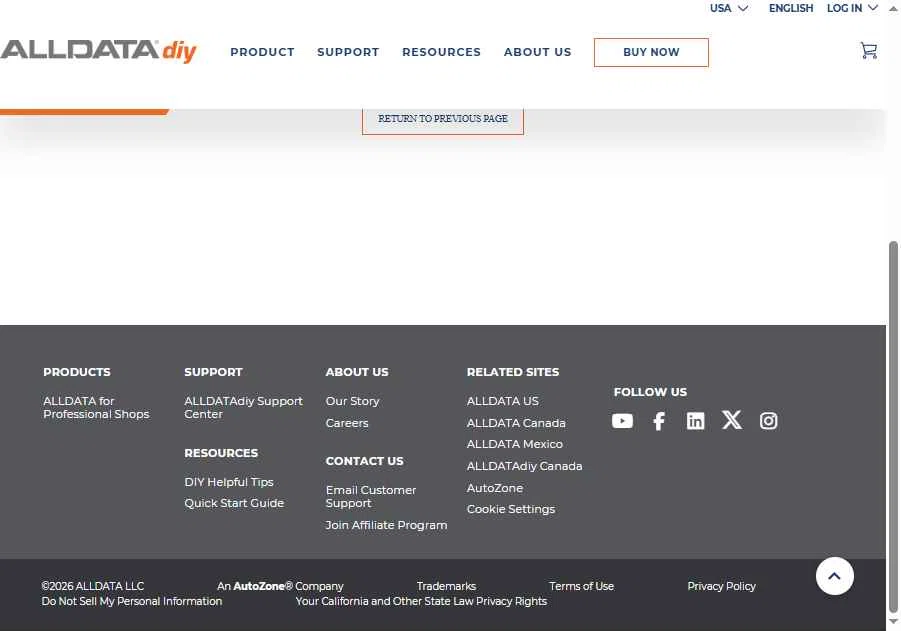901x631 pixels.
Task: Open the Careers link
Action: (x=346, y=422)
